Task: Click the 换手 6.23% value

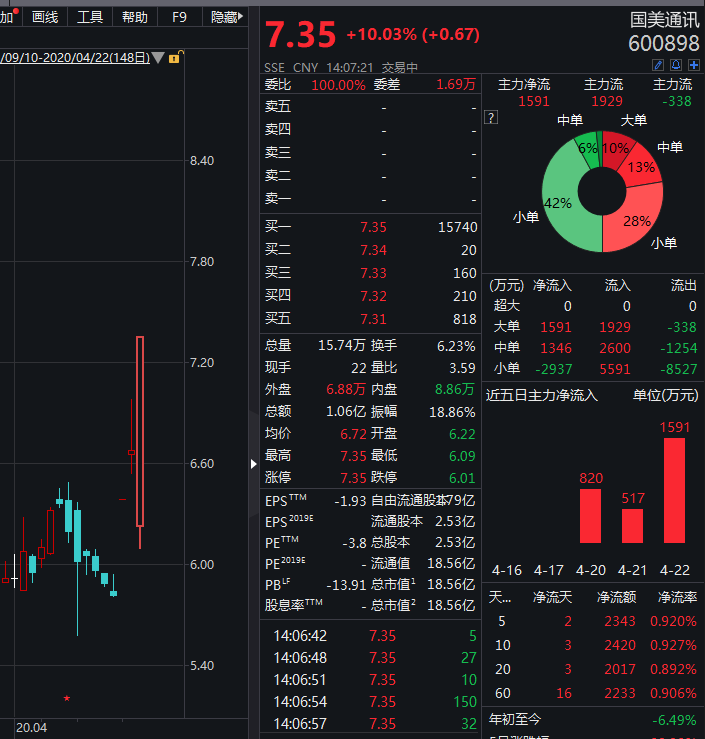Action: pyautogui.click(x=456, y=346)
